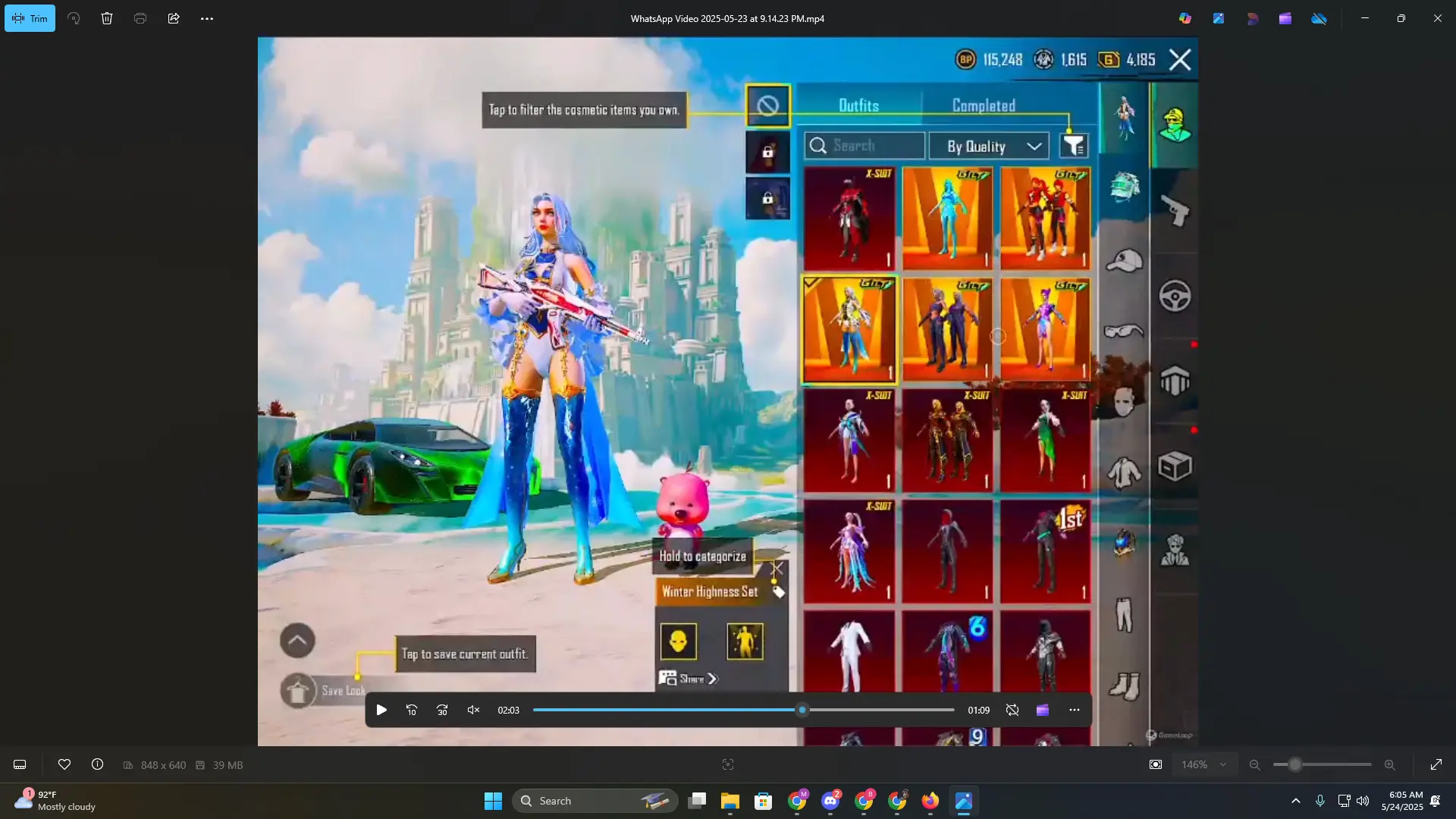Open the clock showing 6:05 AM

pyautogui.click(x=1402, y=801)
